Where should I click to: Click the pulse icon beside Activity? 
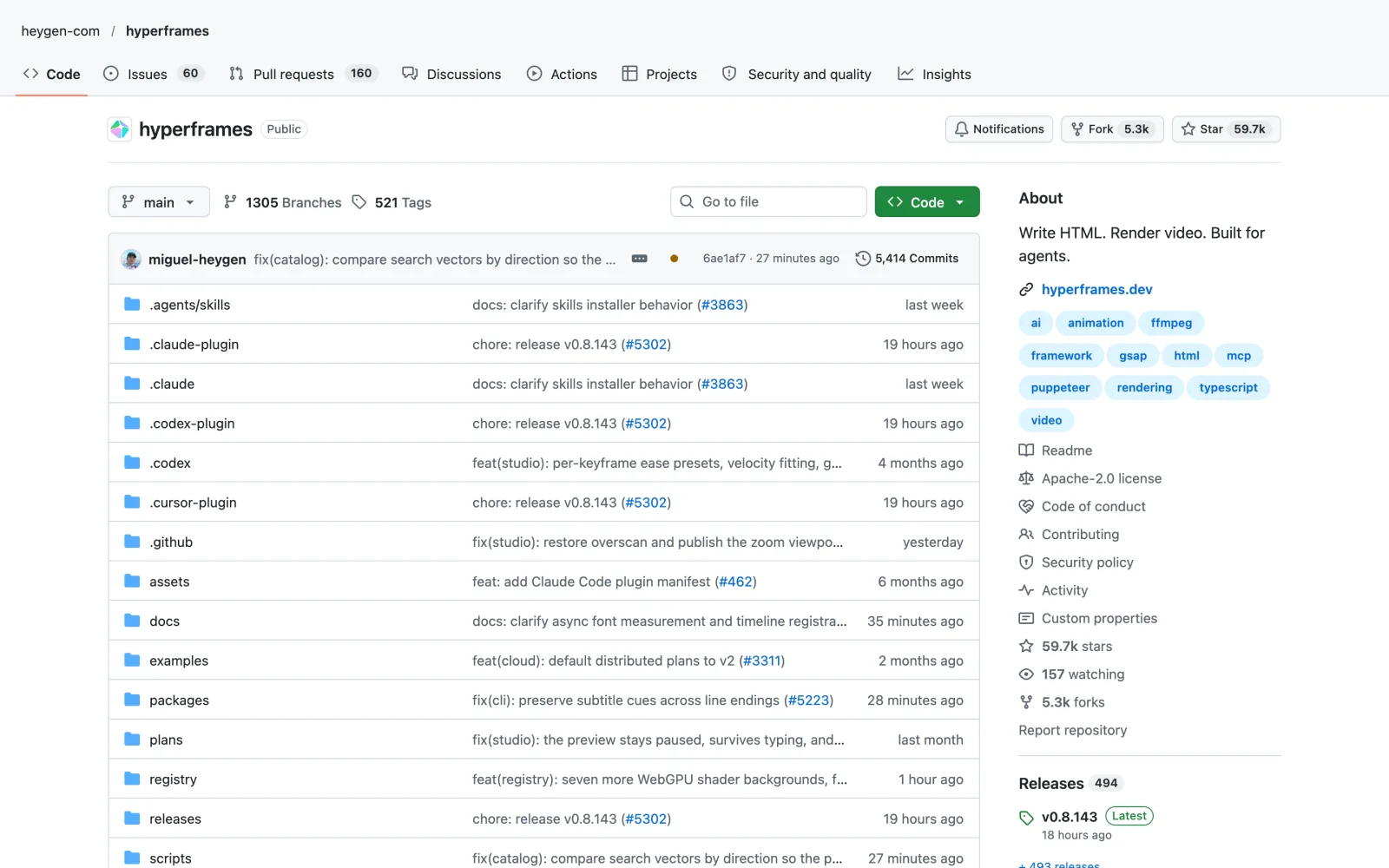(x=1026, y=590)
